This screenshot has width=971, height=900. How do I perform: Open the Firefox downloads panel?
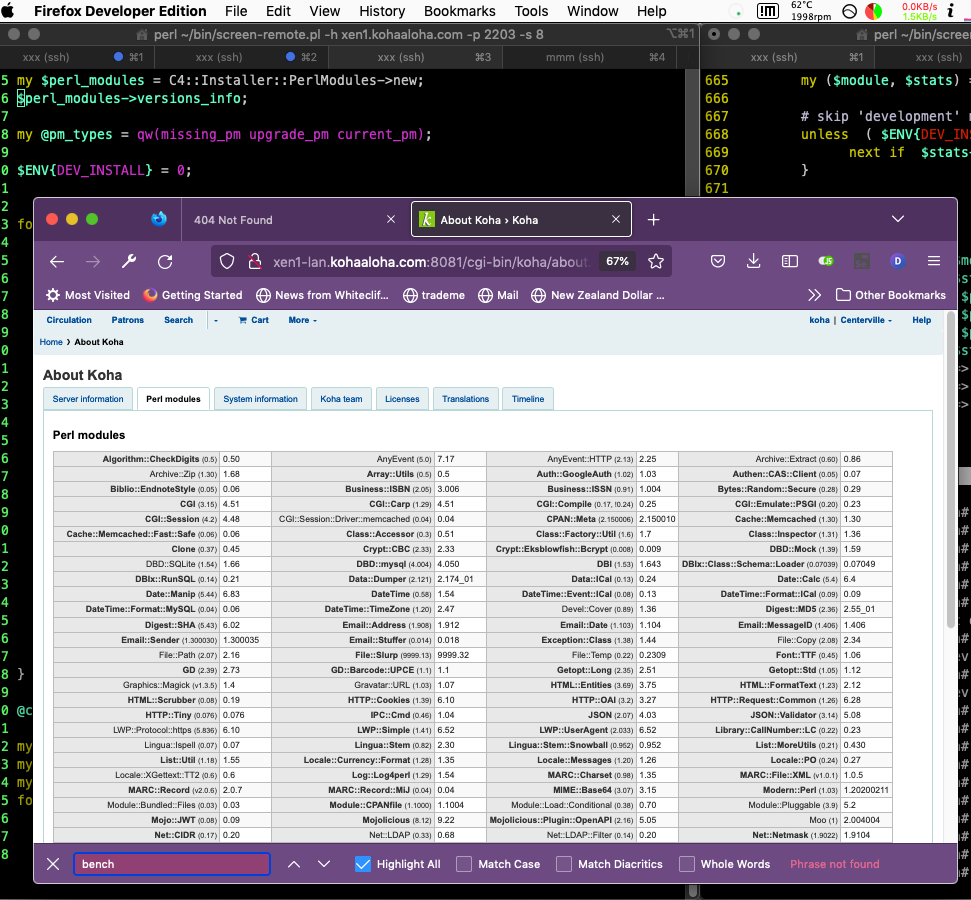754,261
